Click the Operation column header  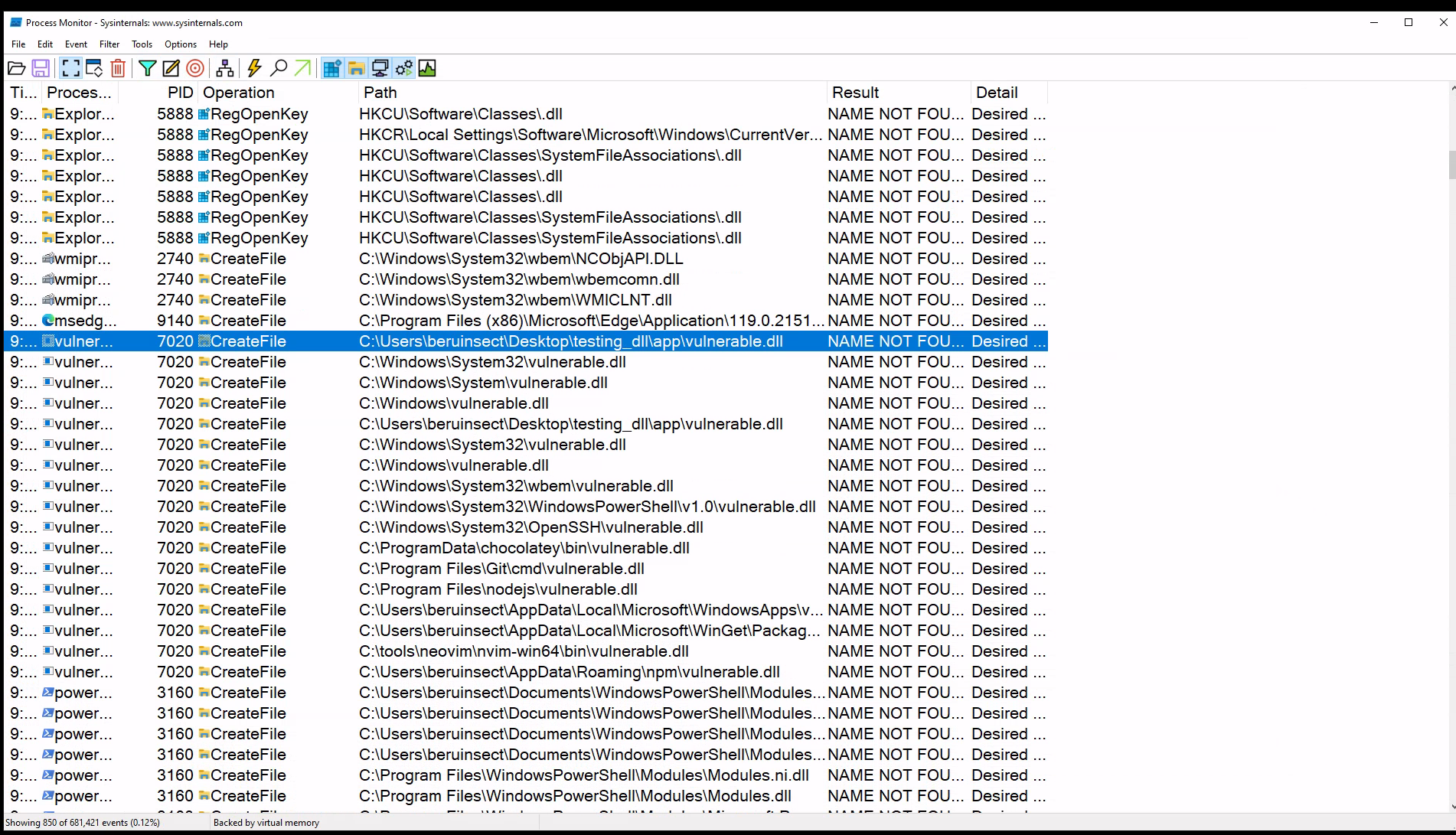pos(239,93)
